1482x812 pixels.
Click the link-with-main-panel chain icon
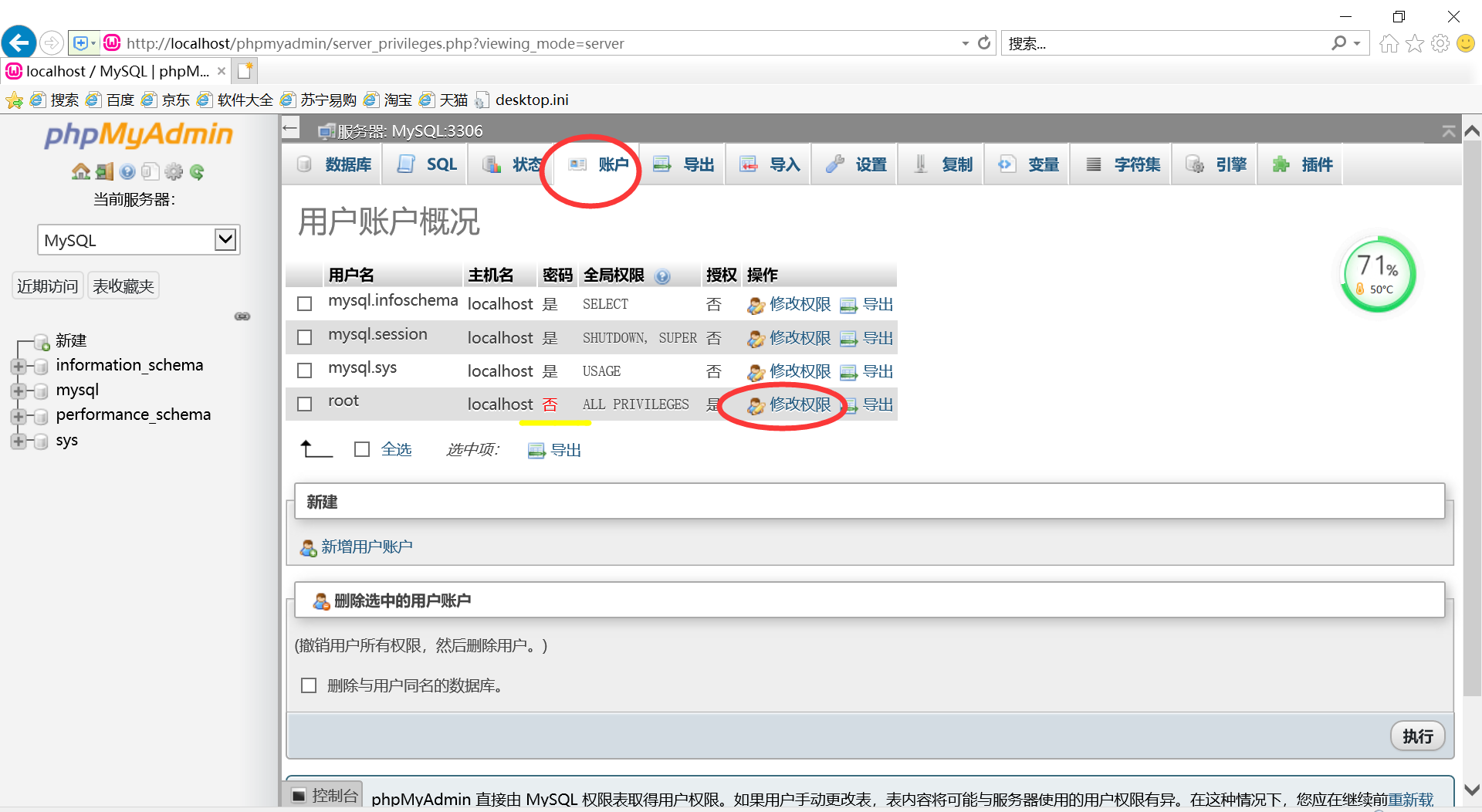(x=242, y=316)
